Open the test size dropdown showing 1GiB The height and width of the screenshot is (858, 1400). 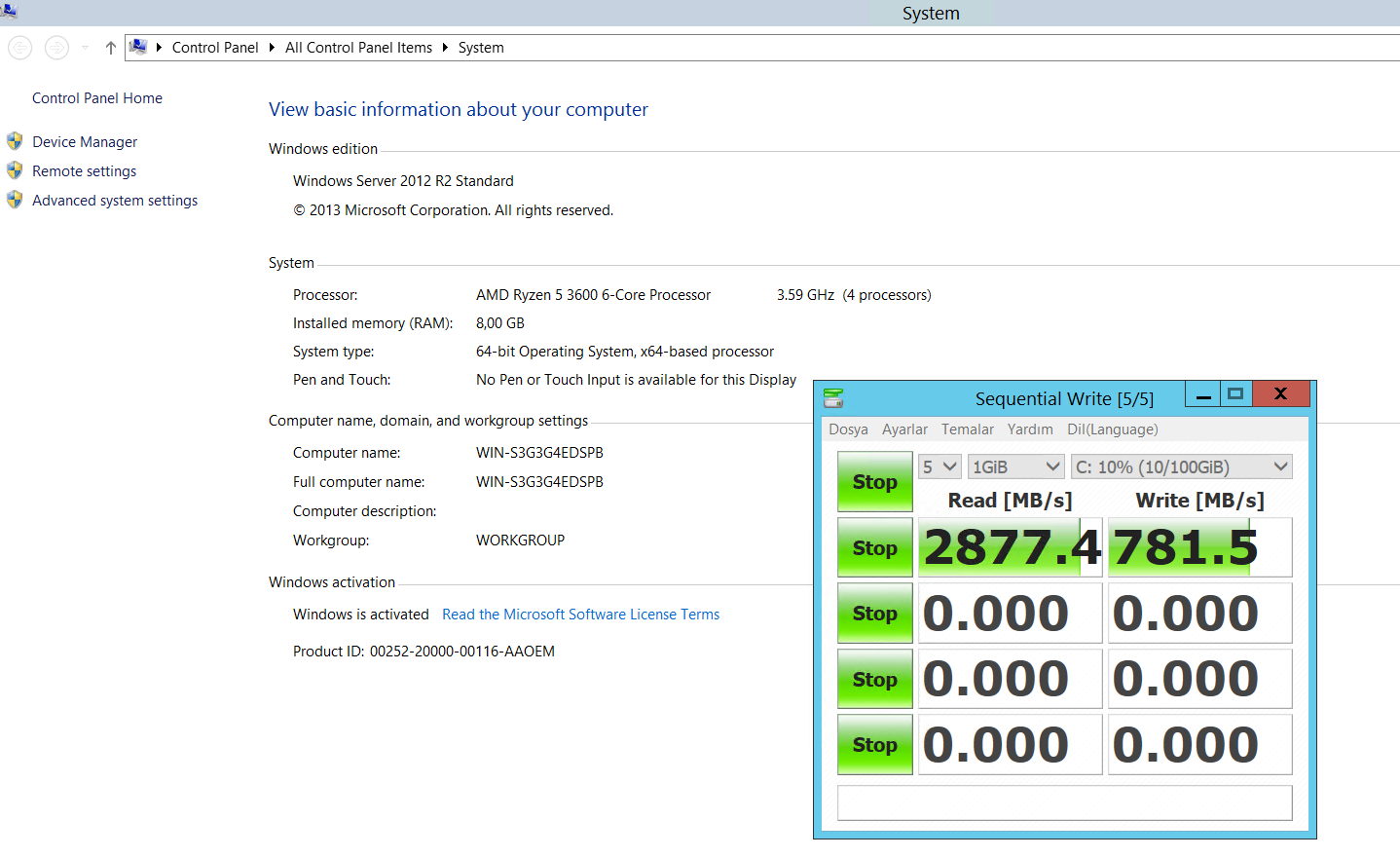(1016, 466)
